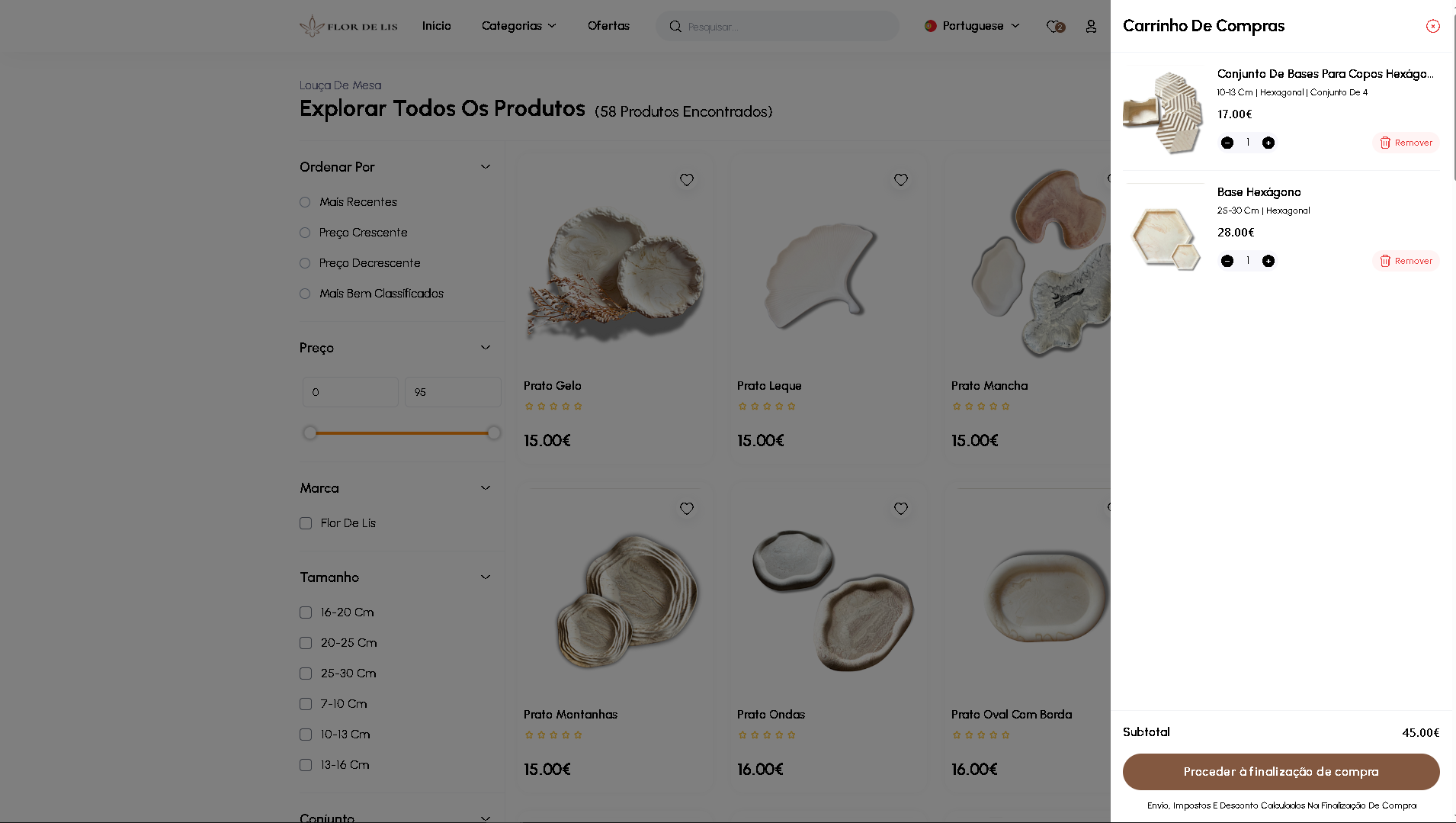This screenshot has width=1456, height=823.
Task: Open wishlist heart icon in header
Action: [x=1055, y=27]
